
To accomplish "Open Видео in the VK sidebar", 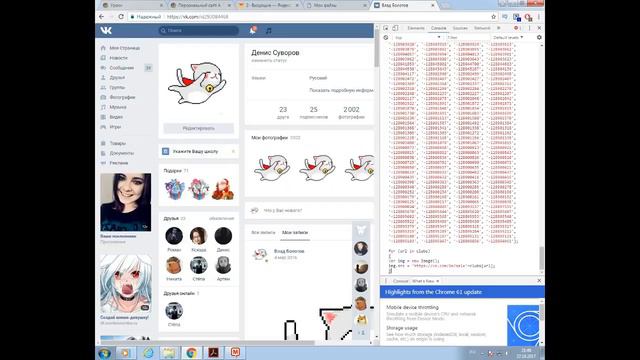I will pyautogui.click(x=116, y=117).
